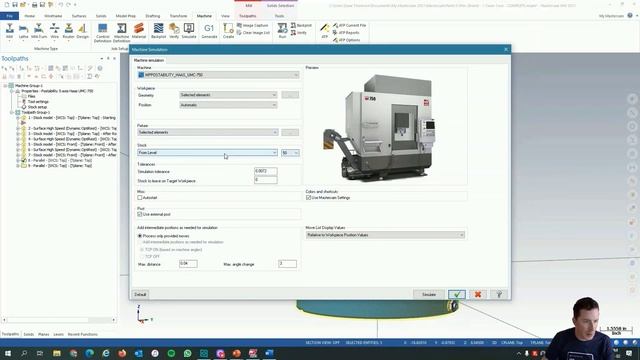Image resolution: width=640 pixels, height=360 pixels.
Task: Open WhatsApp from the Windows taskbar
Action: 187,353
